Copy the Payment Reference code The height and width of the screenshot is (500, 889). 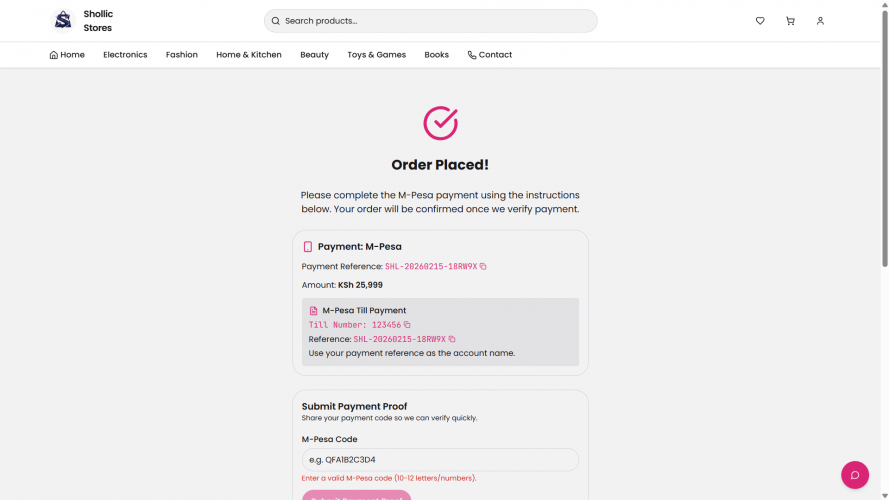(483, 267)
